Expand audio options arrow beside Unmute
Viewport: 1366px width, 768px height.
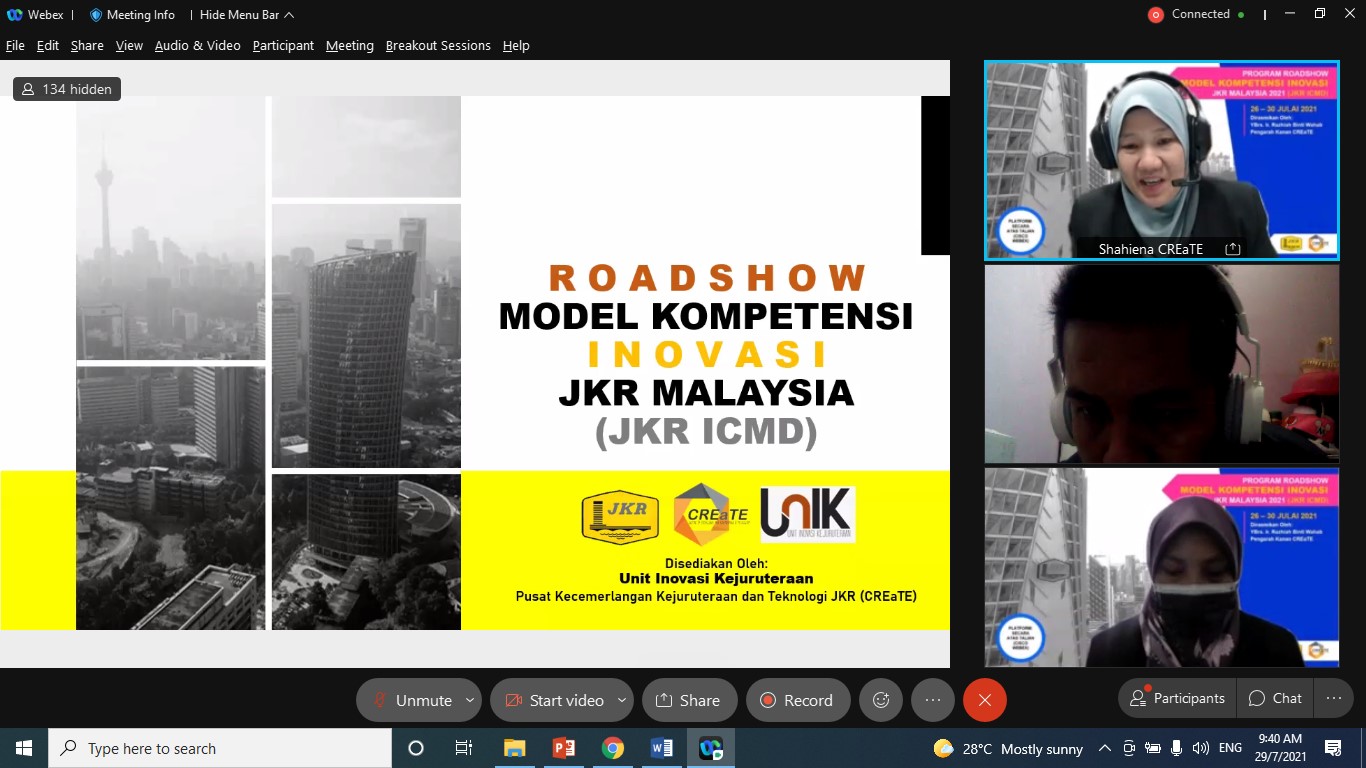point(470,700)
